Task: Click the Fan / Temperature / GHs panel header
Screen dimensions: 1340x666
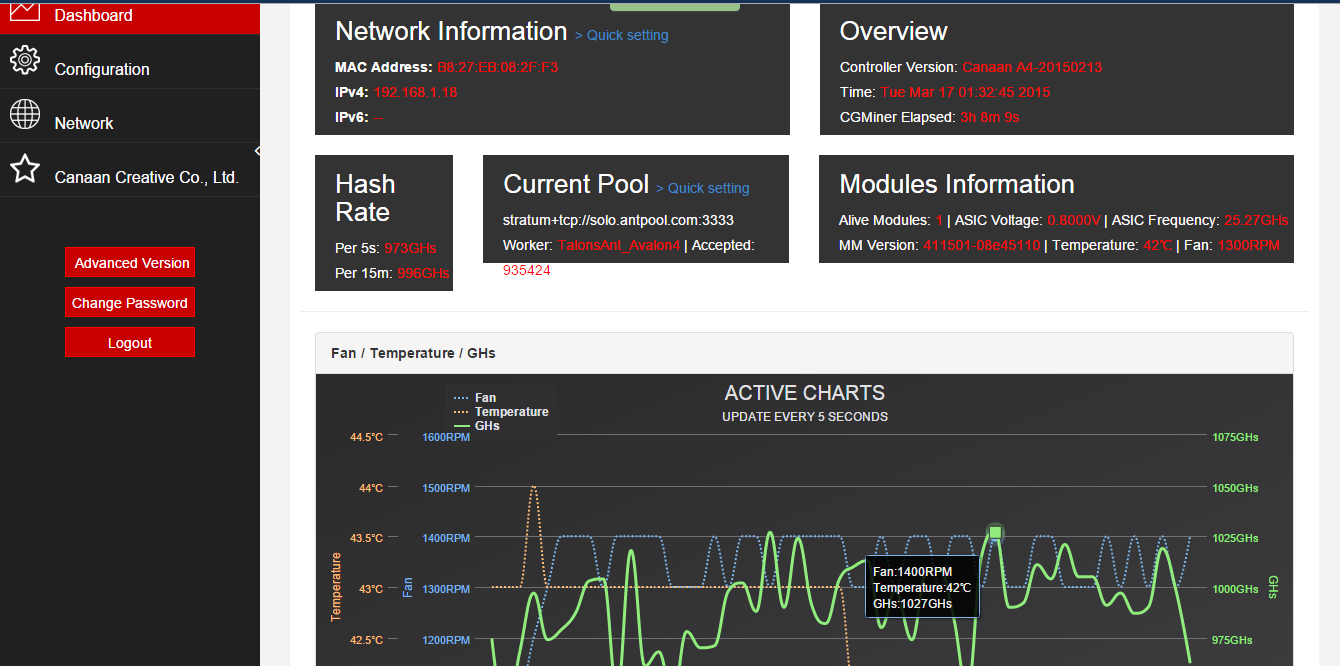Action: (x=413, y=353)
